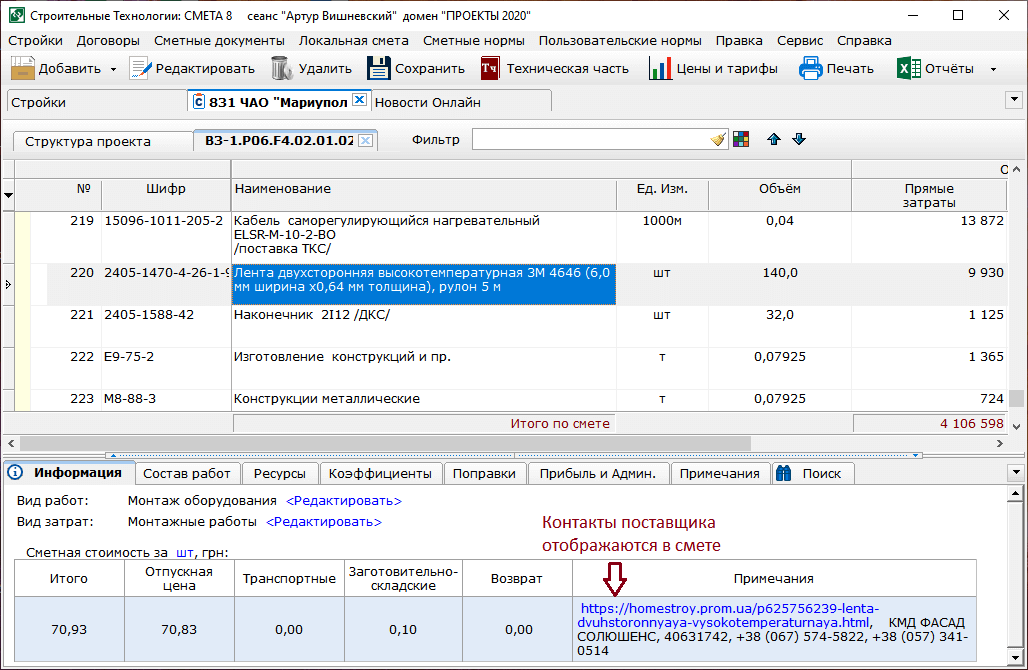Click the Сохранить floppy disk icon
Screen dimensions: 1028x670
point(378,69)
